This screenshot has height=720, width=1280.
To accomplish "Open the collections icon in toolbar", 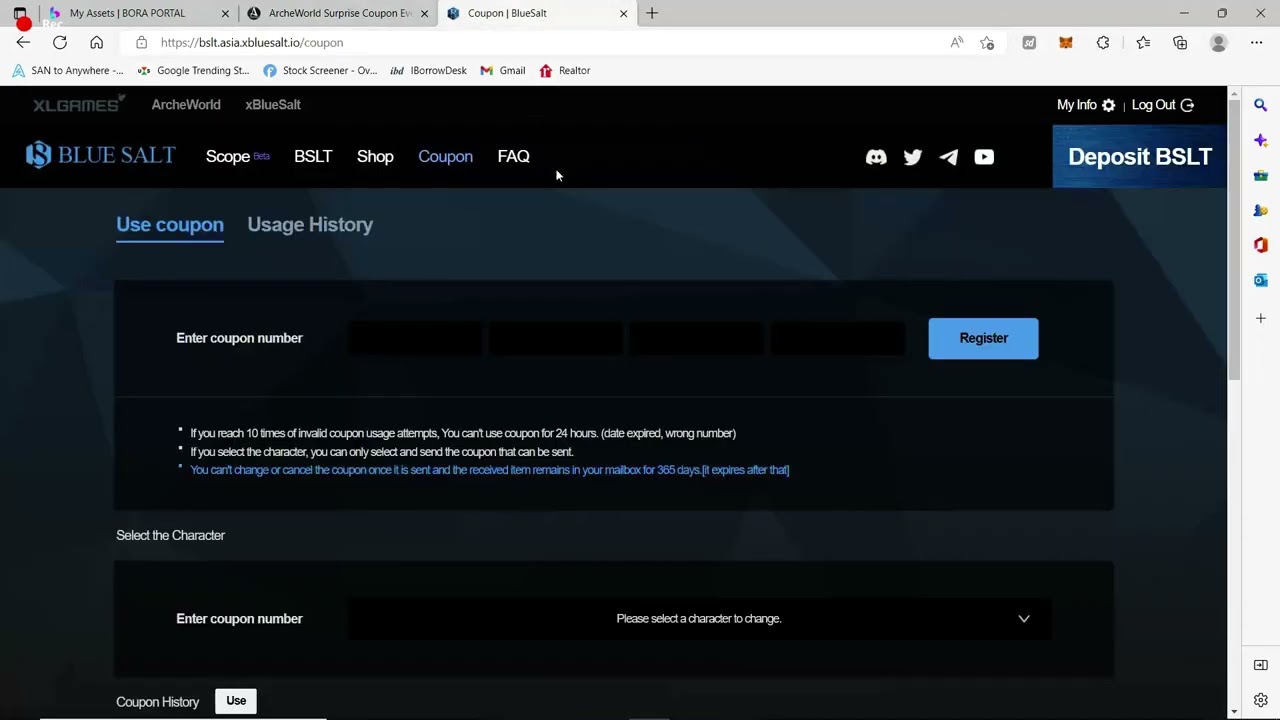I will [1180, 42].
